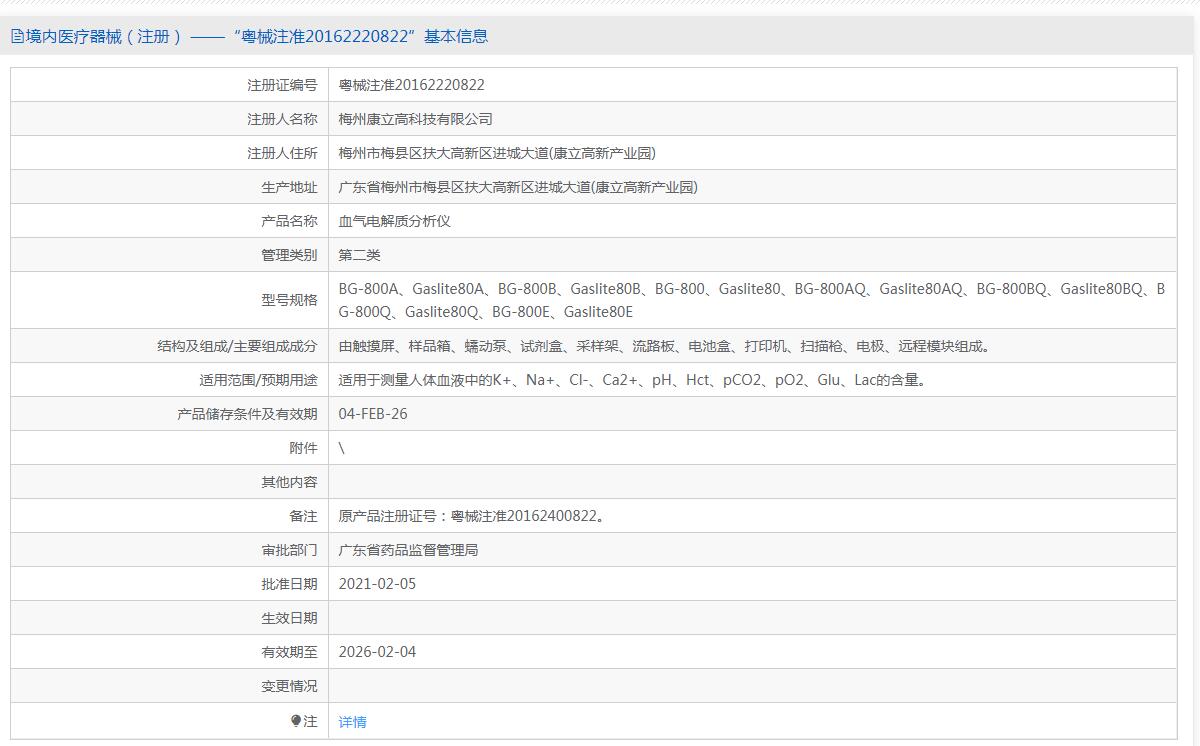The image size is (1200, 746).
Task: Select the structure composition text with 触摸屏
Action: click(664, 346)
